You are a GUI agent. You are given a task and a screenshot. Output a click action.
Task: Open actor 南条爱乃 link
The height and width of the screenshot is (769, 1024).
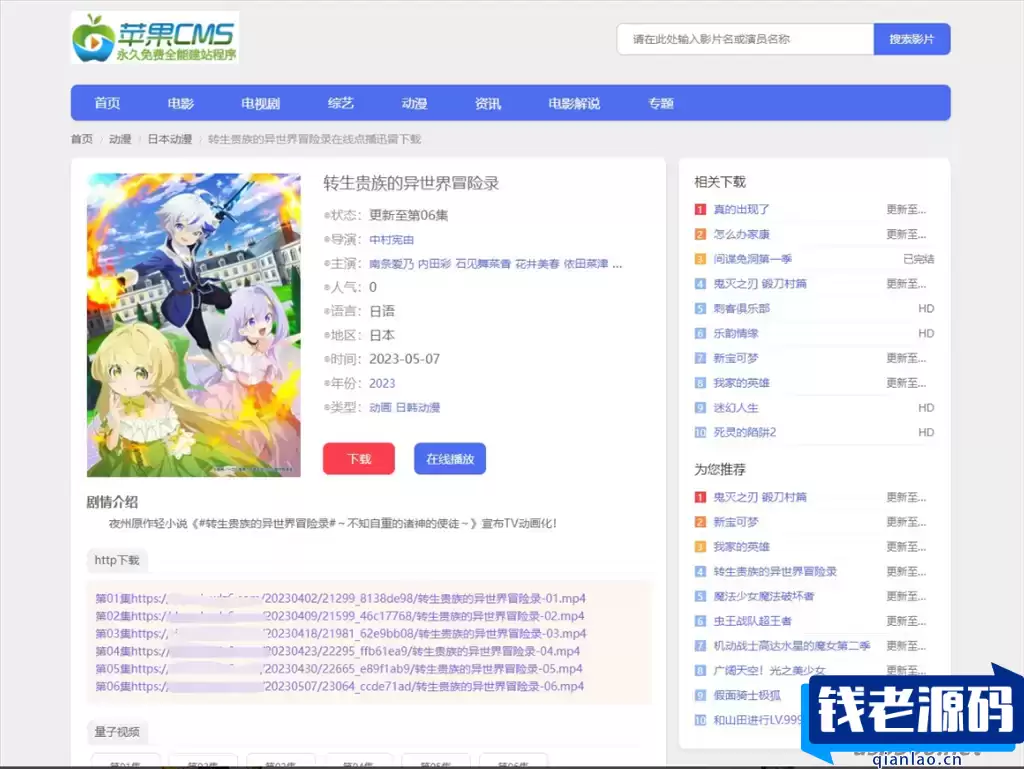point(392,264)
